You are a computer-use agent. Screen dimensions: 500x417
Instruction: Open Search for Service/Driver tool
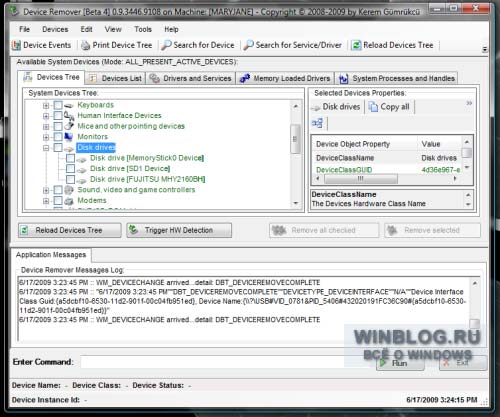coord(293,45)
